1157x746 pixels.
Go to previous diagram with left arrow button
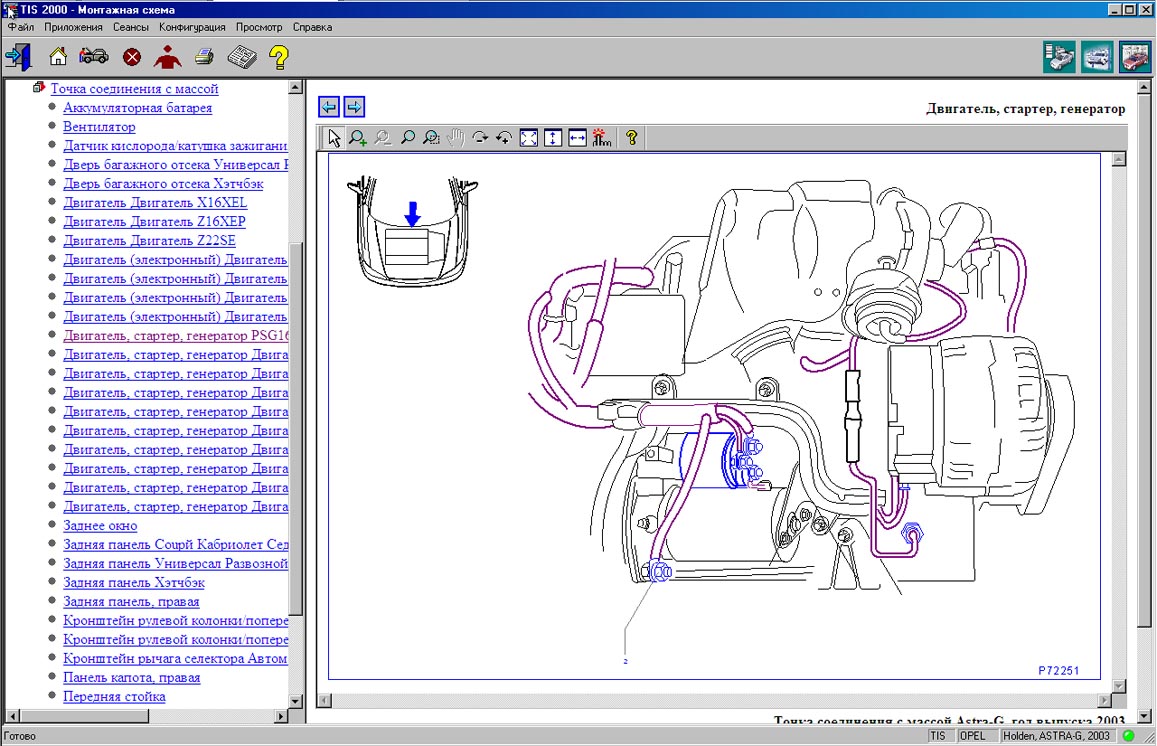tap(328, 107)
